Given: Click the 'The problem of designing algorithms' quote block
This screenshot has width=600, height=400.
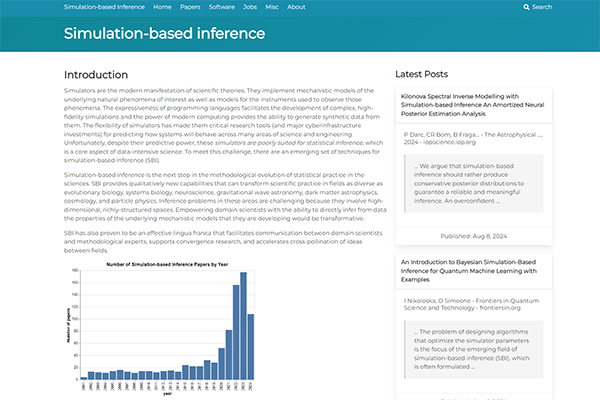Looking at the screenshot, I should 474,349.
